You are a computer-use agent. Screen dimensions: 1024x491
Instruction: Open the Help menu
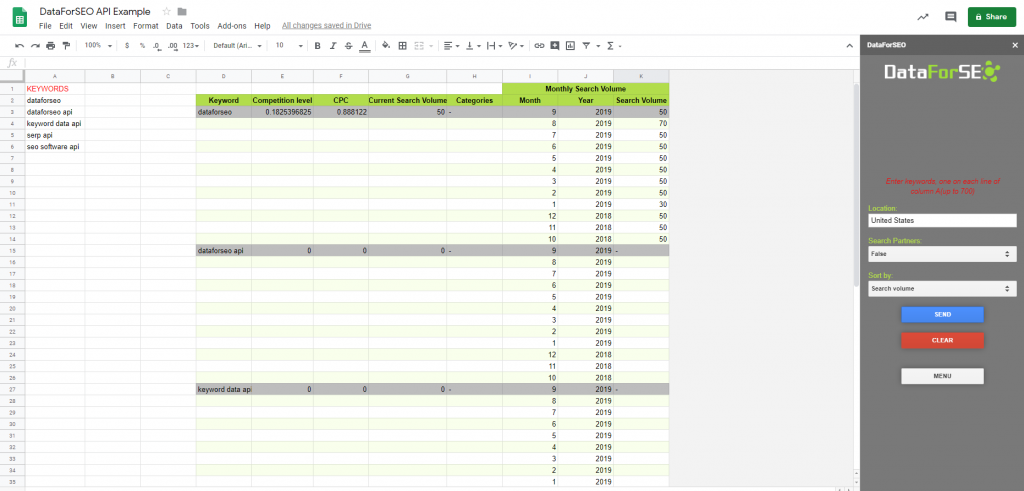point(263,26)
